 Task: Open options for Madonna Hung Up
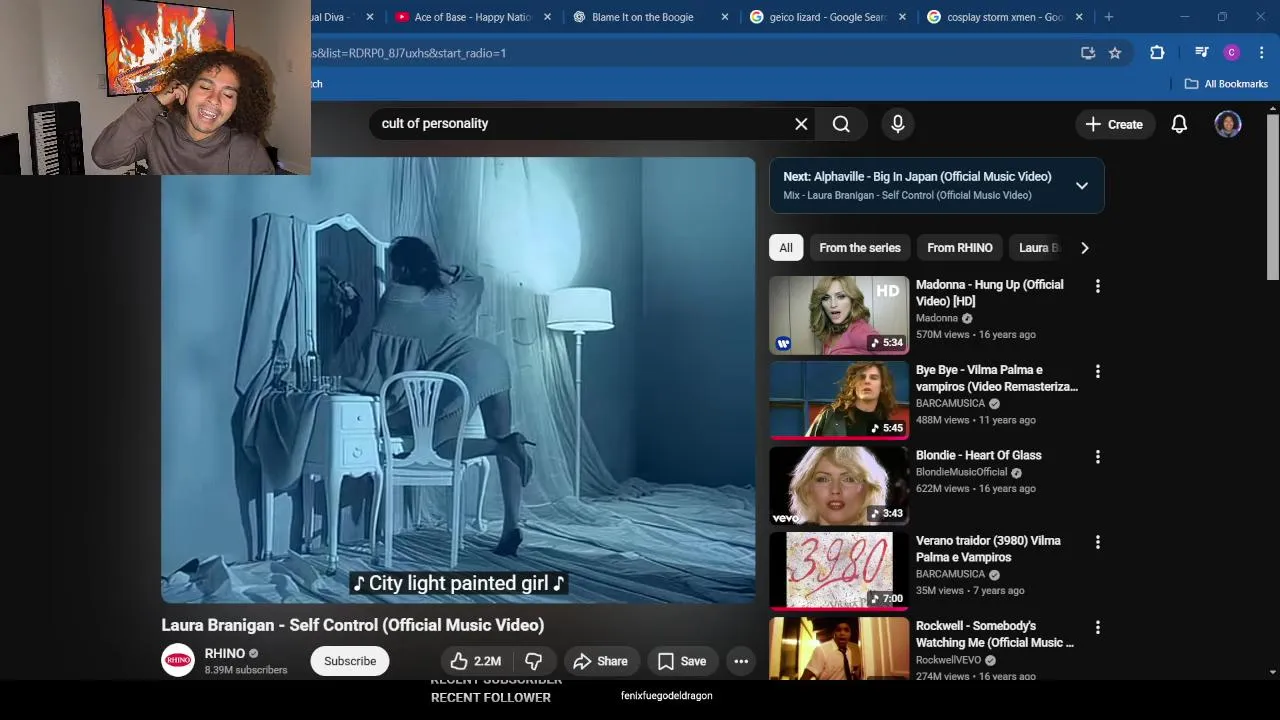click(1097, 286)
